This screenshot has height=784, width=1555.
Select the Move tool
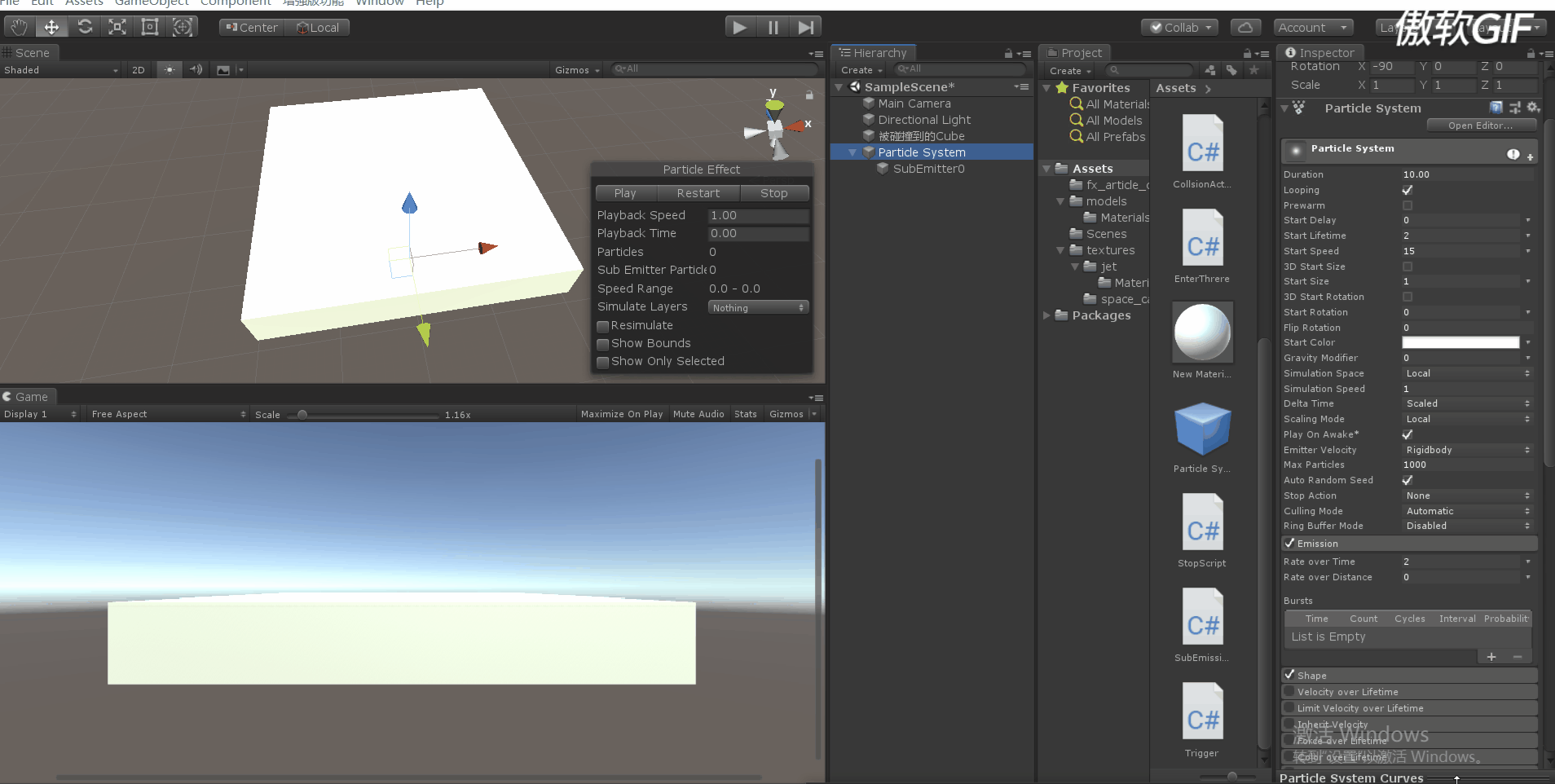click(x=51, y=27)
